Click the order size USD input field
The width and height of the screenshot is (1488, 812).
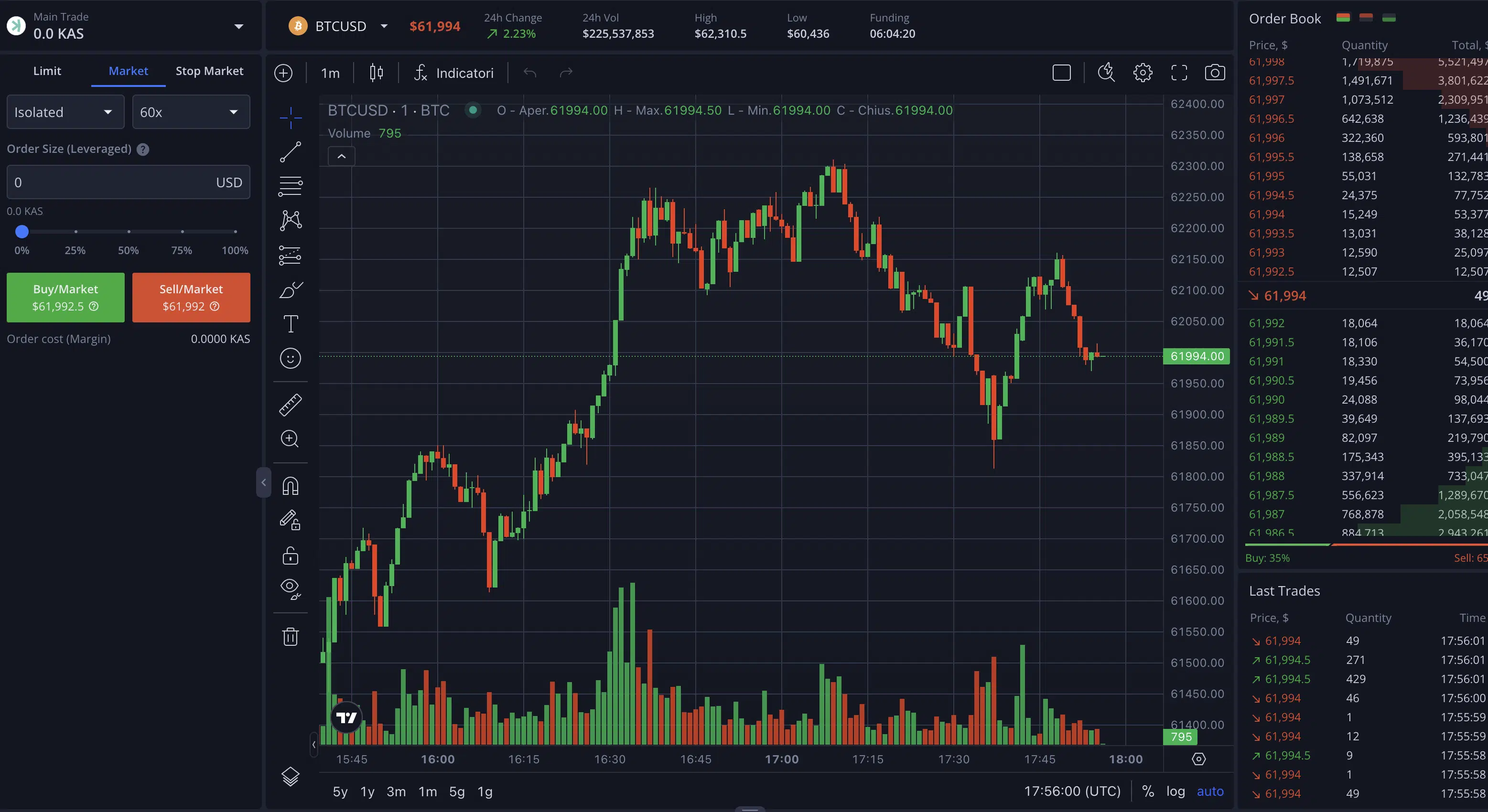coord(110,182)
